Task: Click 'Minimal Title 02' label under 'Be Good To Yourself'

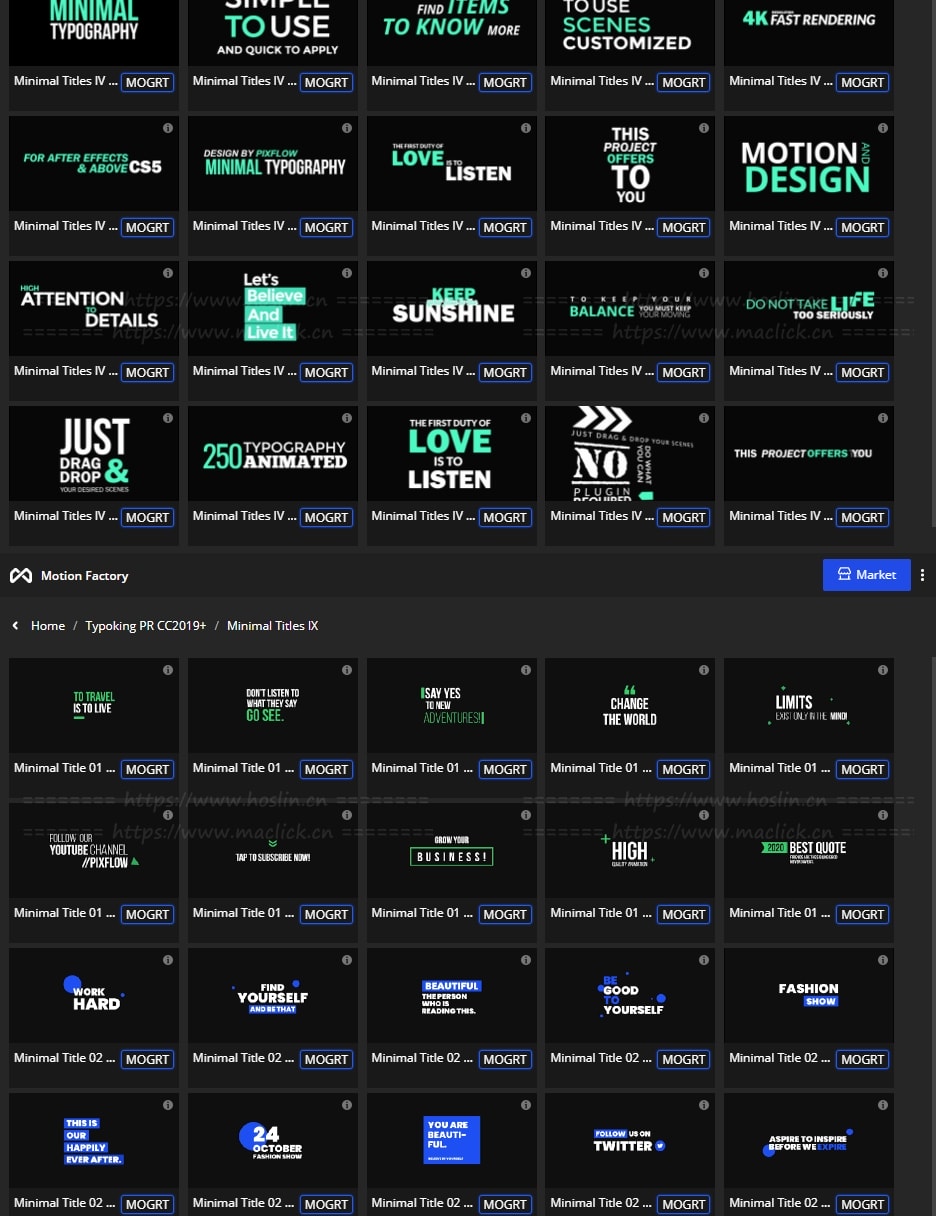Action: coord(601,1058)
